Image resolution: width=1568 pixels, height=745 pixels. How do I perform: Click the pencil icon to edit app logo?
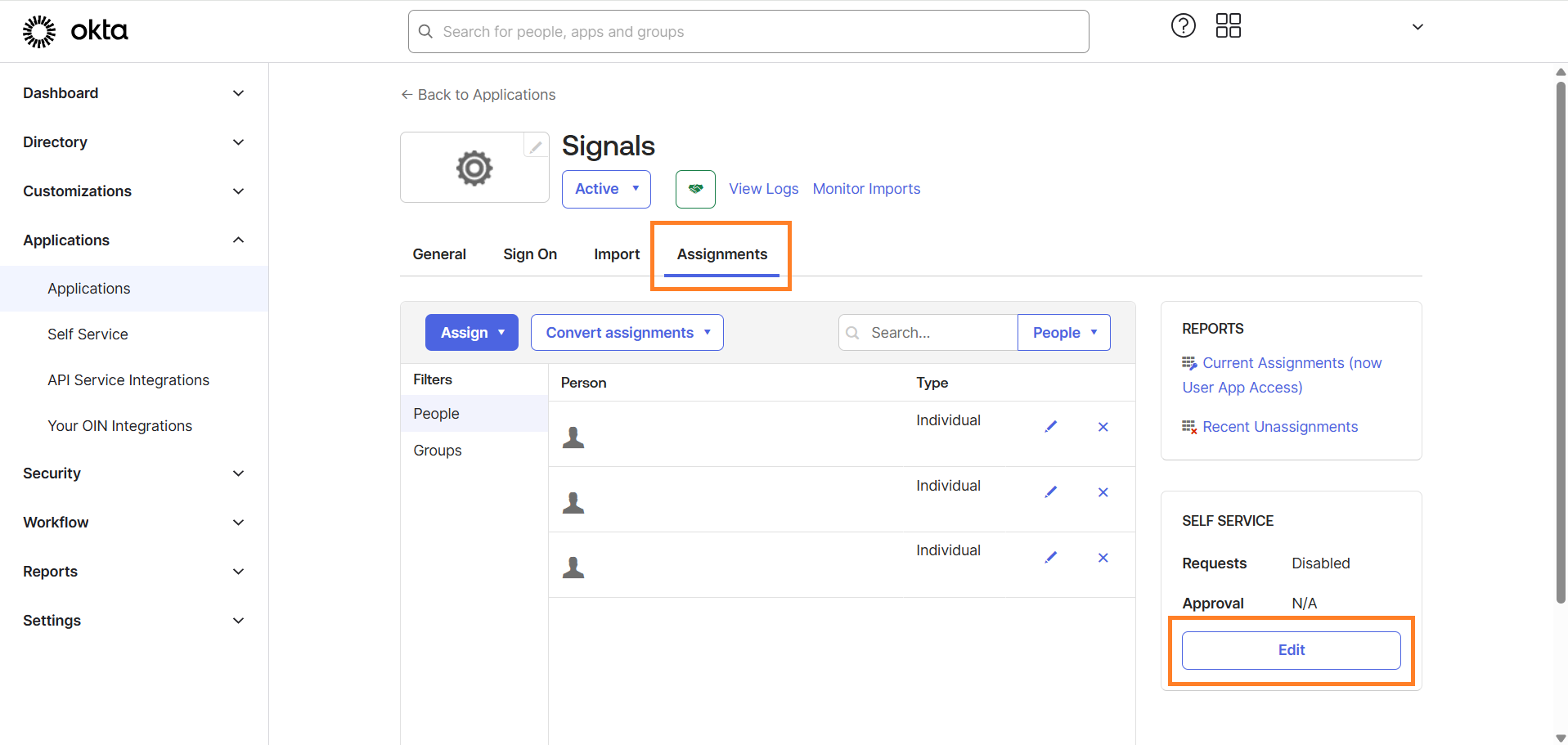coord(536,146)
